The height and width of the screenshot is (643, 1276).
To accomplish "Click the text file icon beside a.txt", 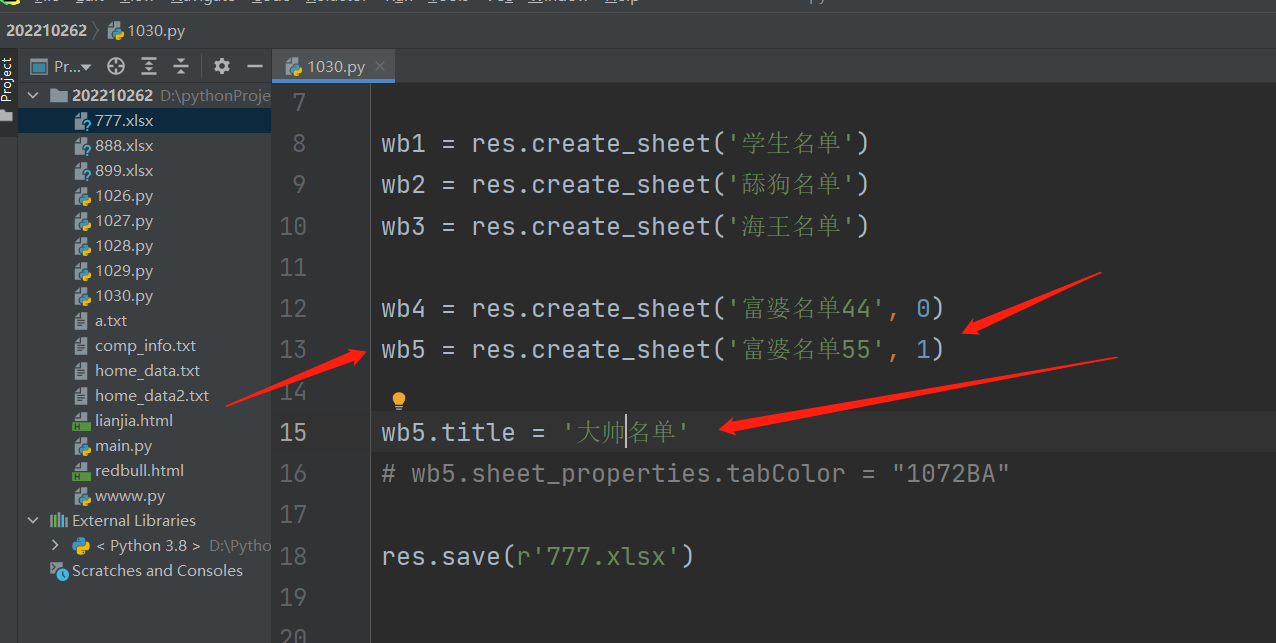I will pos(82,320).
